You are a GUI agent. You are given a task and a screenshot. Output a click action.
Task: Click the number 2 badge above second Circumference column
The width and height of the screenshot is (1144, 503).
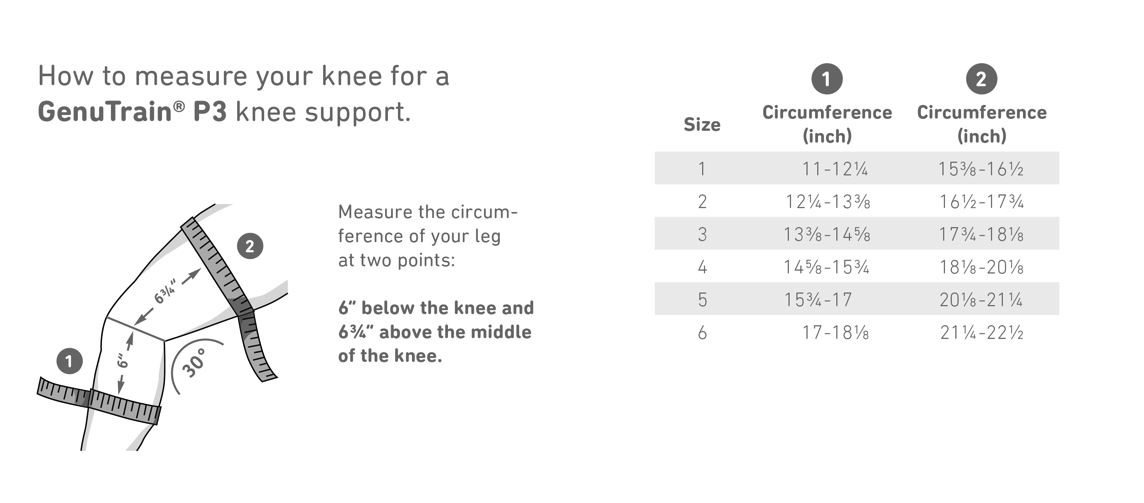(x=981, y=80)
